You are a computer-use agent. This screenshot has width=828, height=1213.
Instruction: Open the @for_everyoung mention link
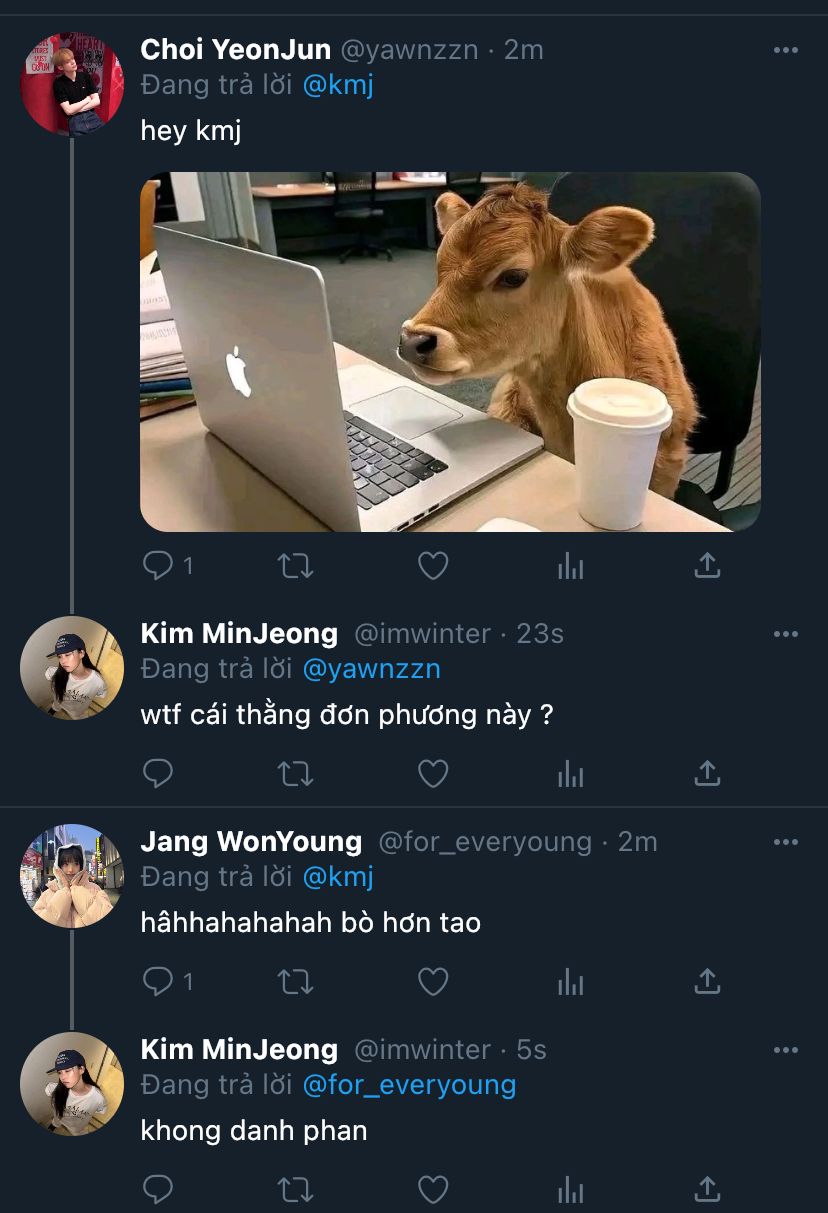409,1084
